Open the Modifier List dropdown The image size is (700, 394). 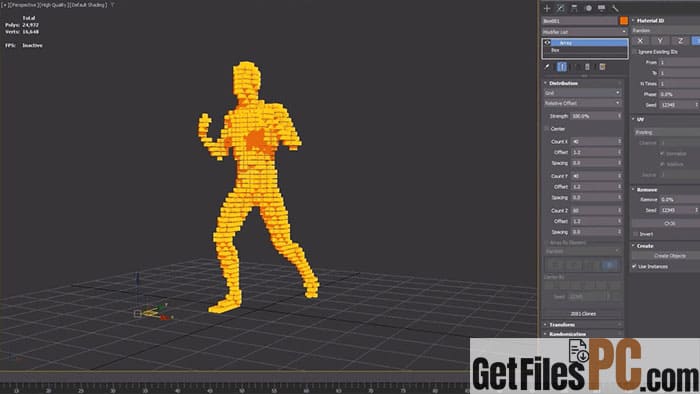584,32
